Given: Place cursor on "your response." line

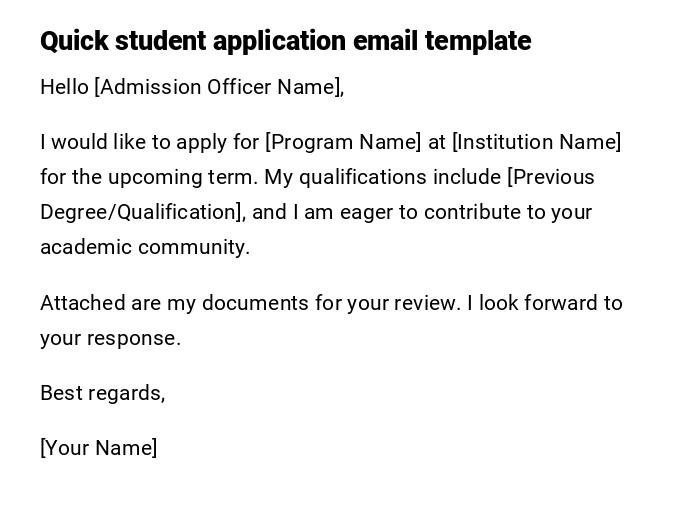Looking at the screenshot, I should [110, 338].
